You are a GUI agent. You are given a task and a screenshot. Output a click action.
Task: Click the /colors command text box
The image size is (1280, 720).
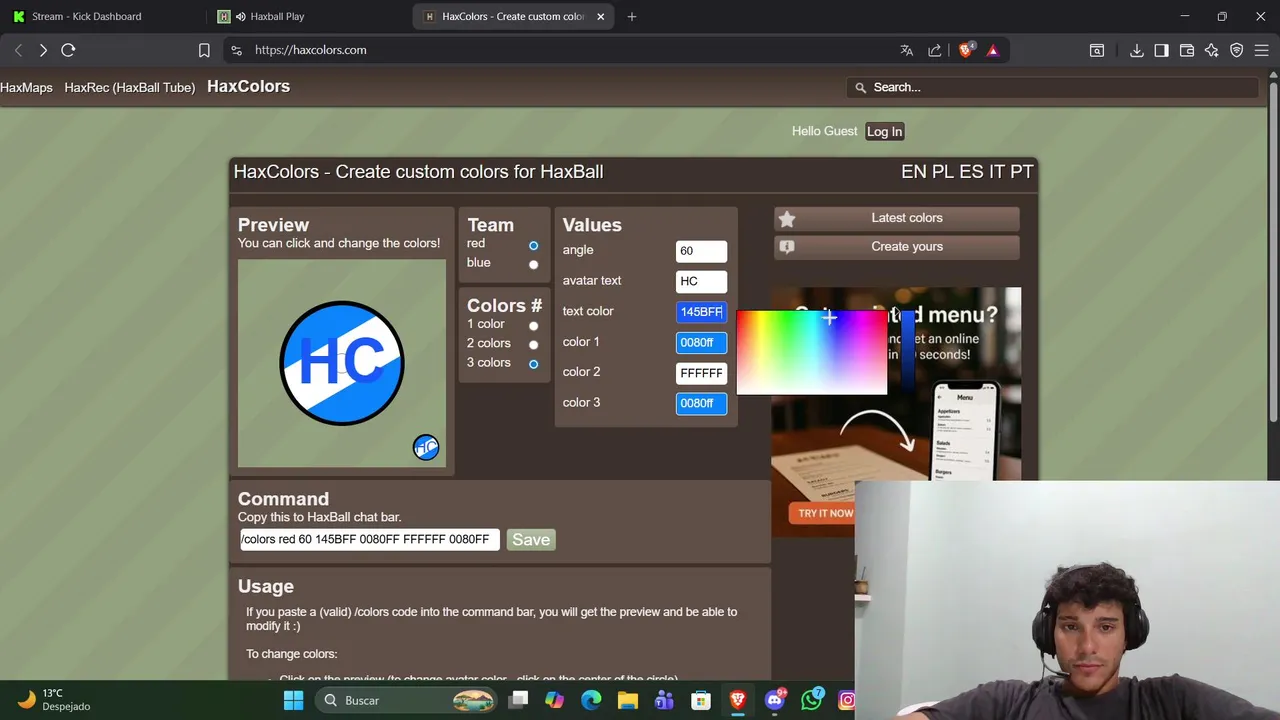pyautogui.click(x=369, y=539)
